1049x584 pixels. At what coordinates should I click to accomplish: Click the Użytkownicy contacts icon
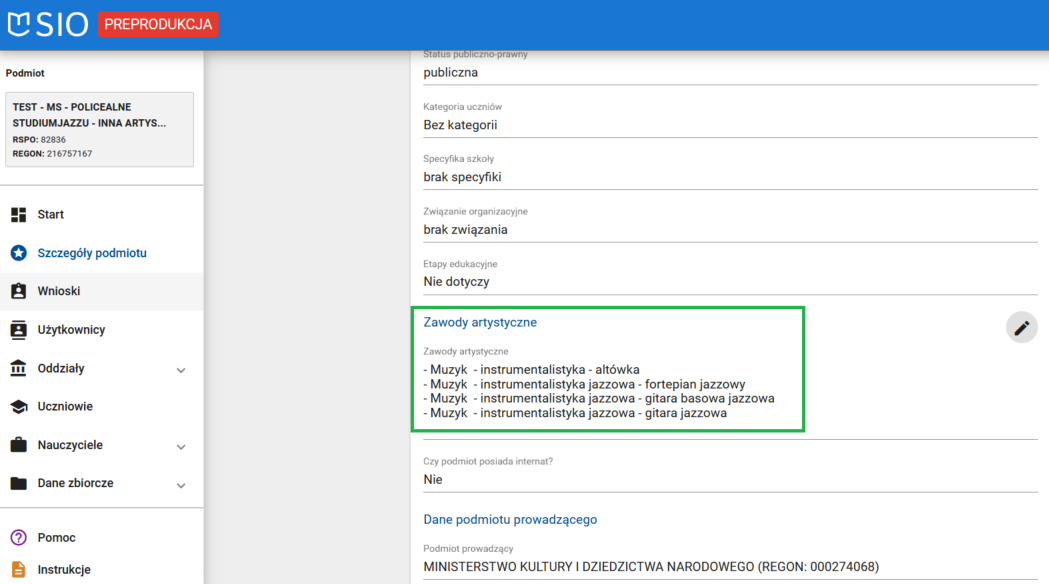[x=18, y=330]
